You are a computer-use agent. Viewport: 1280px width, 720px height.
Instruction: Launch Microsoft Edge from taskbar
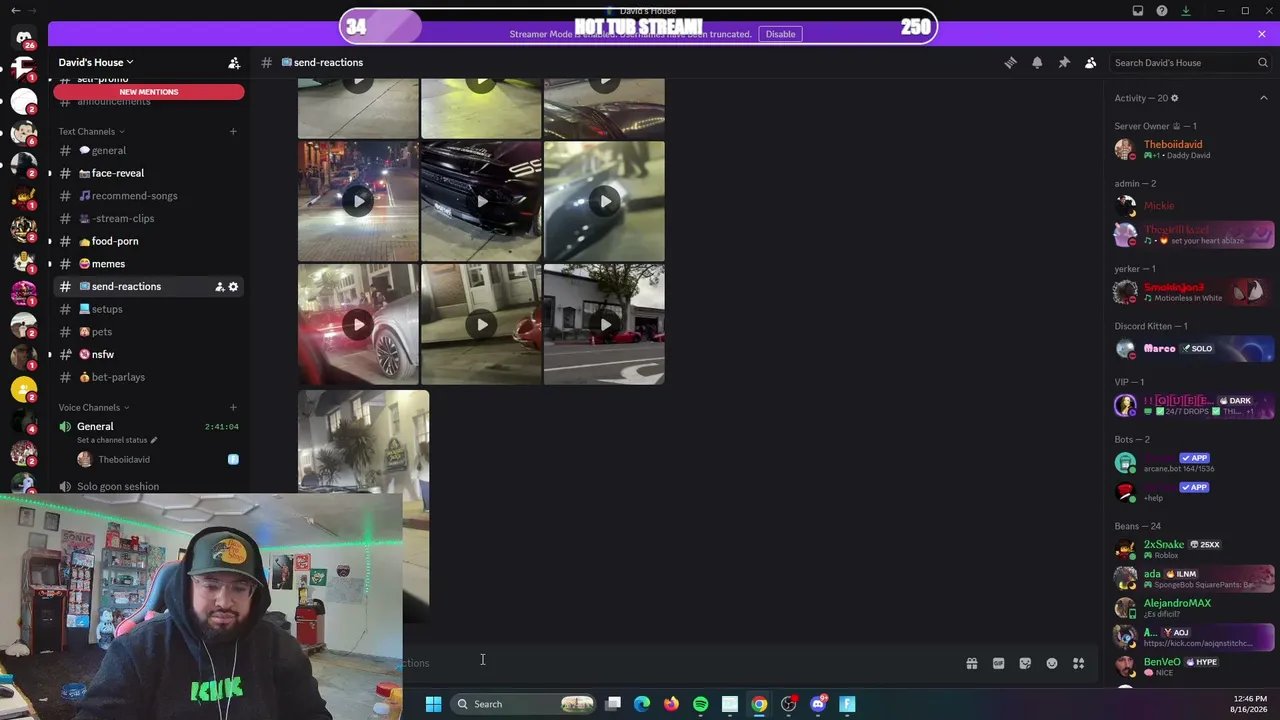pyautogui.click(x=642, y=704)
